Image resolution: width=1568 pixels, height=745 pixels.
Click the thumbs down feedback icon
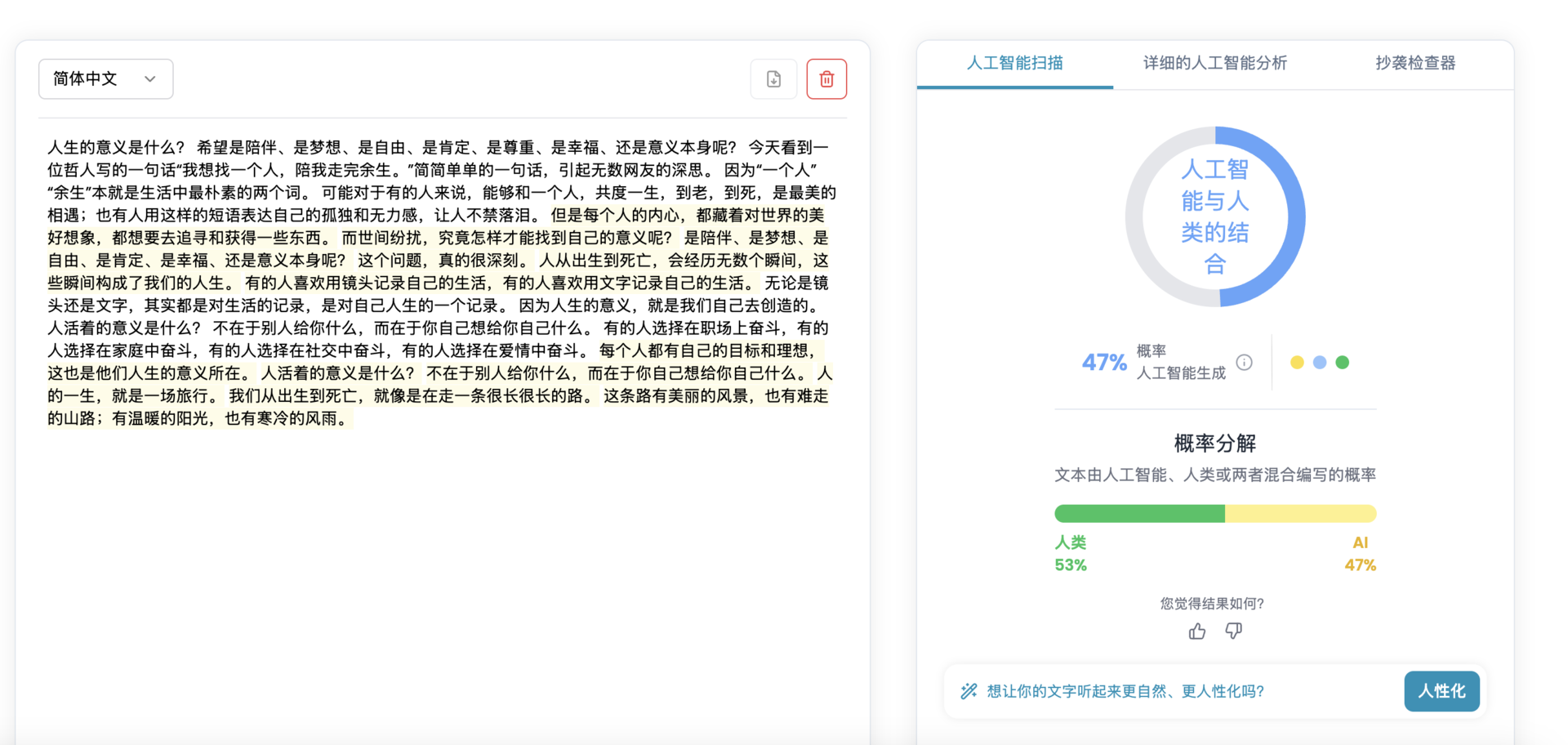(x=1233, y=631)
